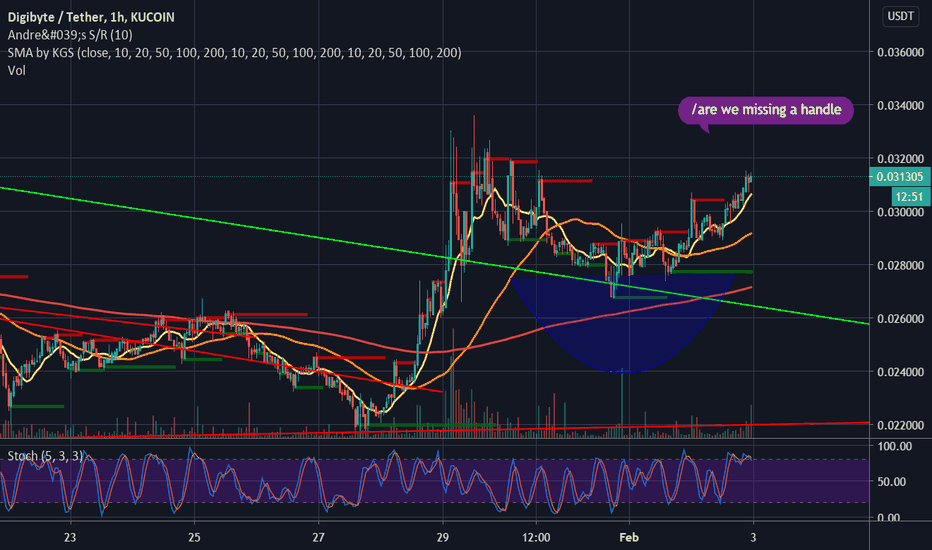Click the 100.00 stochastic axis label

tap(895, 446)
